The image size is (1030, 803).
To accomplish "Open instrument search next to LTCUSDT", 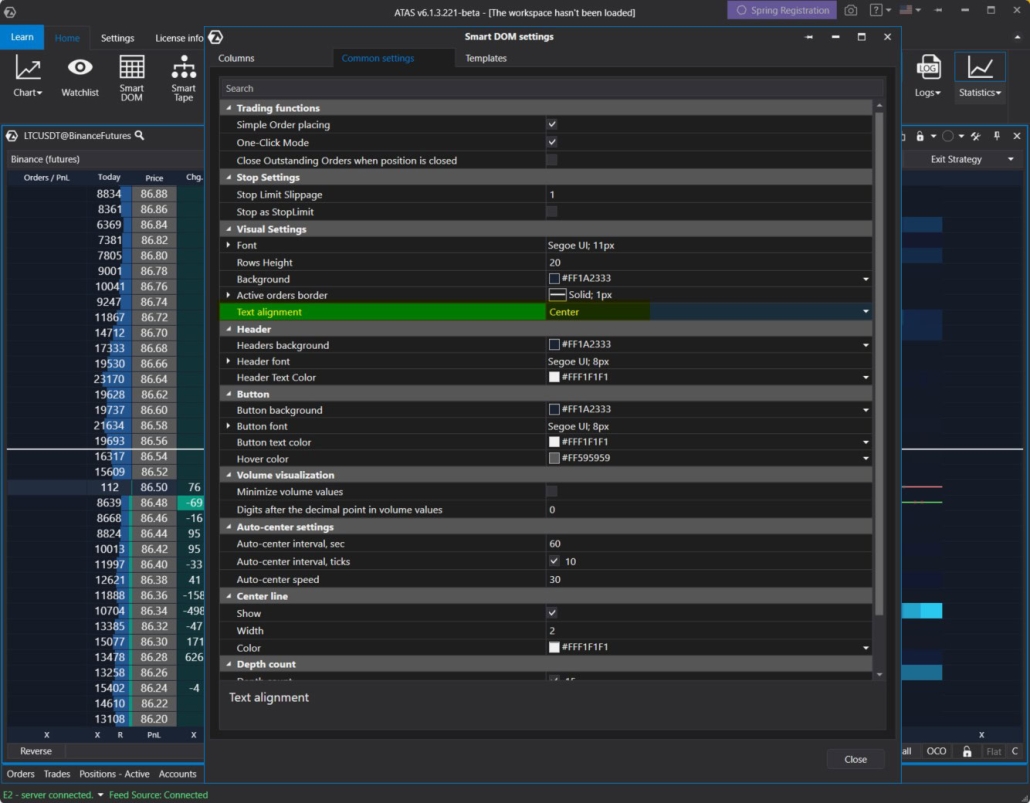I will pyautogui.click(x=140, y=133).
